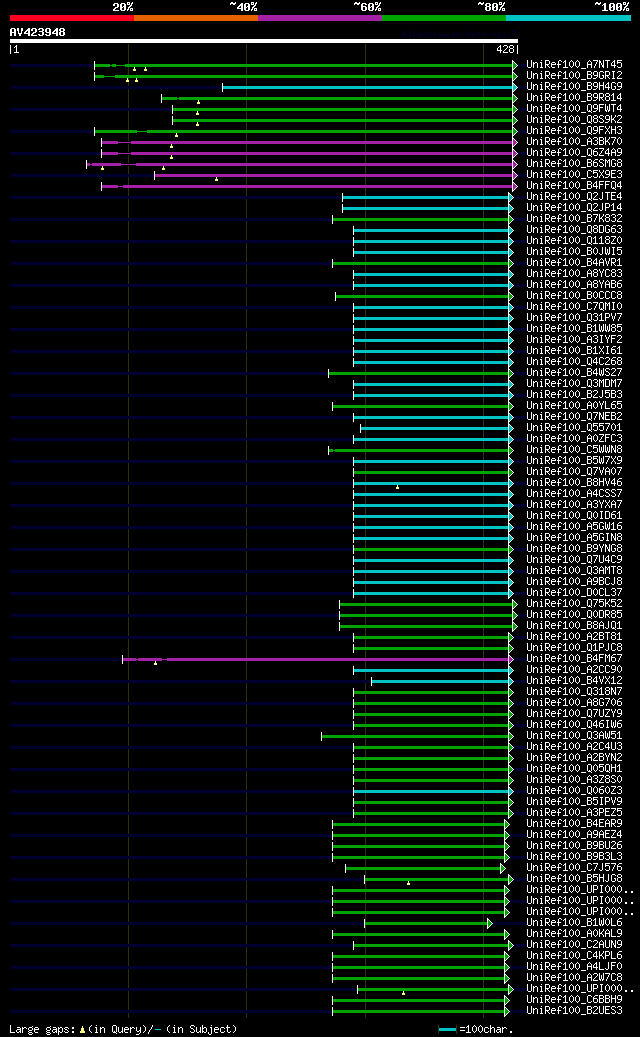Click hit label UniRef100_Q318N7
640x1037 pixels.
[574, 692]
